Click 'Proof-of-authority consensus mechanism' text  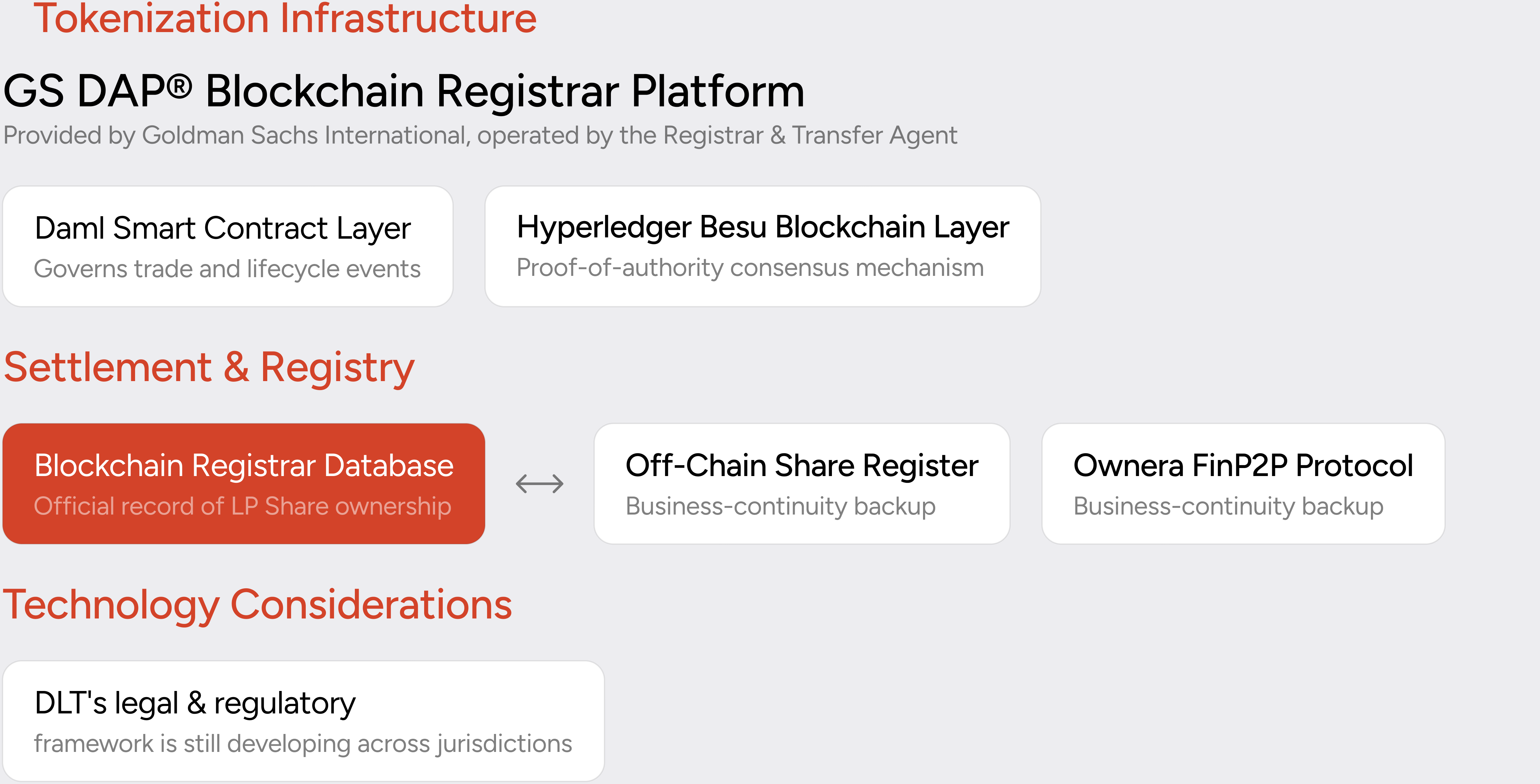click(x=750, y=268)
